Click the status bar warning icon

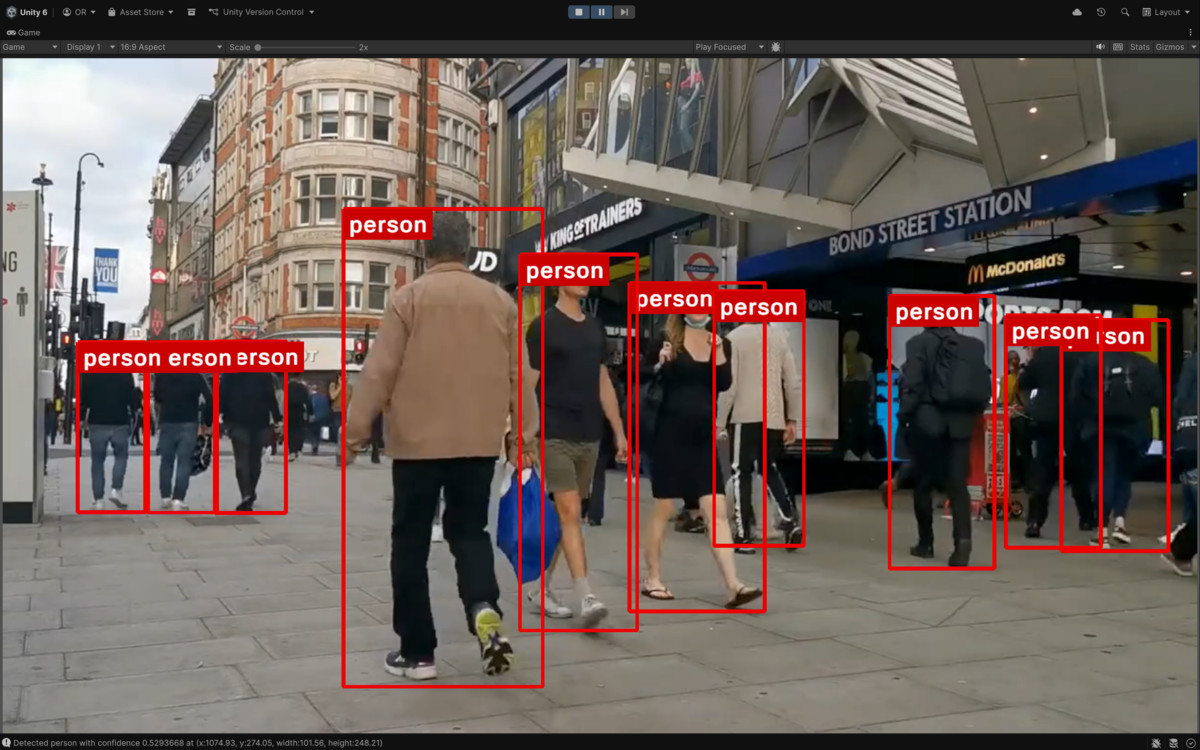coord(6,743)
